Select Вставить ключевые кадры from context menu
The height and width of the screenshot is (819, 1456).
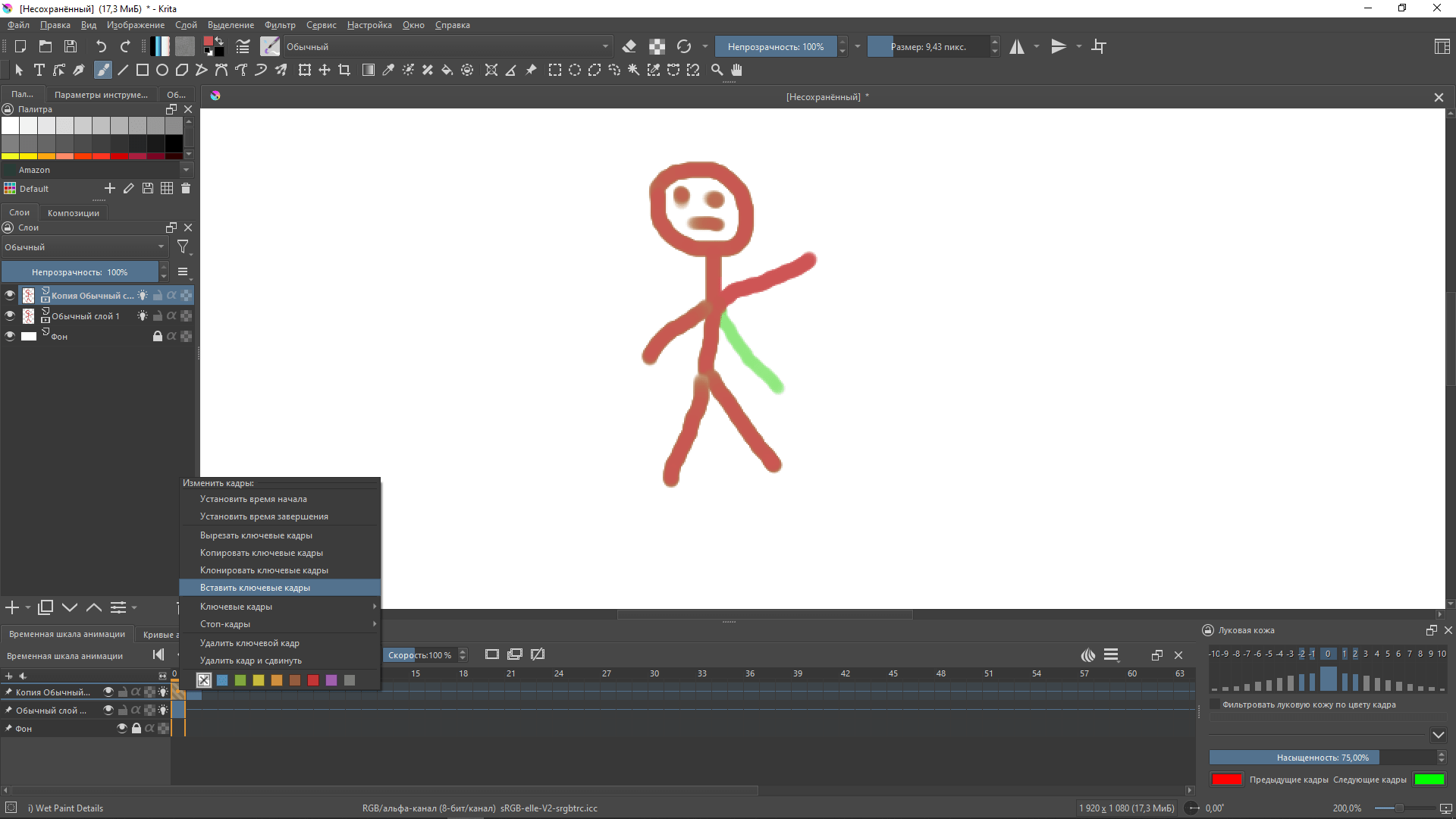click(x=255, y=587)
